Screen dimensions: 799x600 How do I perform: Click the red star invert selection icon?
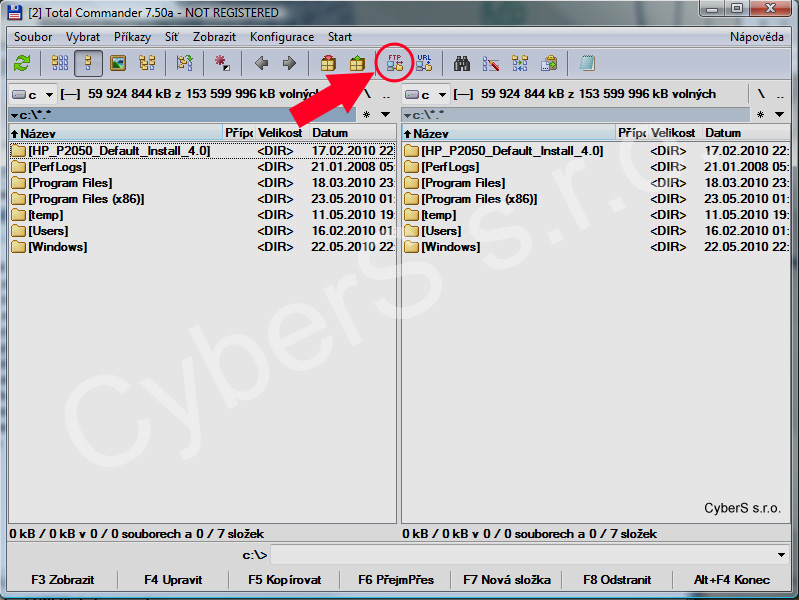pos(222,63)
